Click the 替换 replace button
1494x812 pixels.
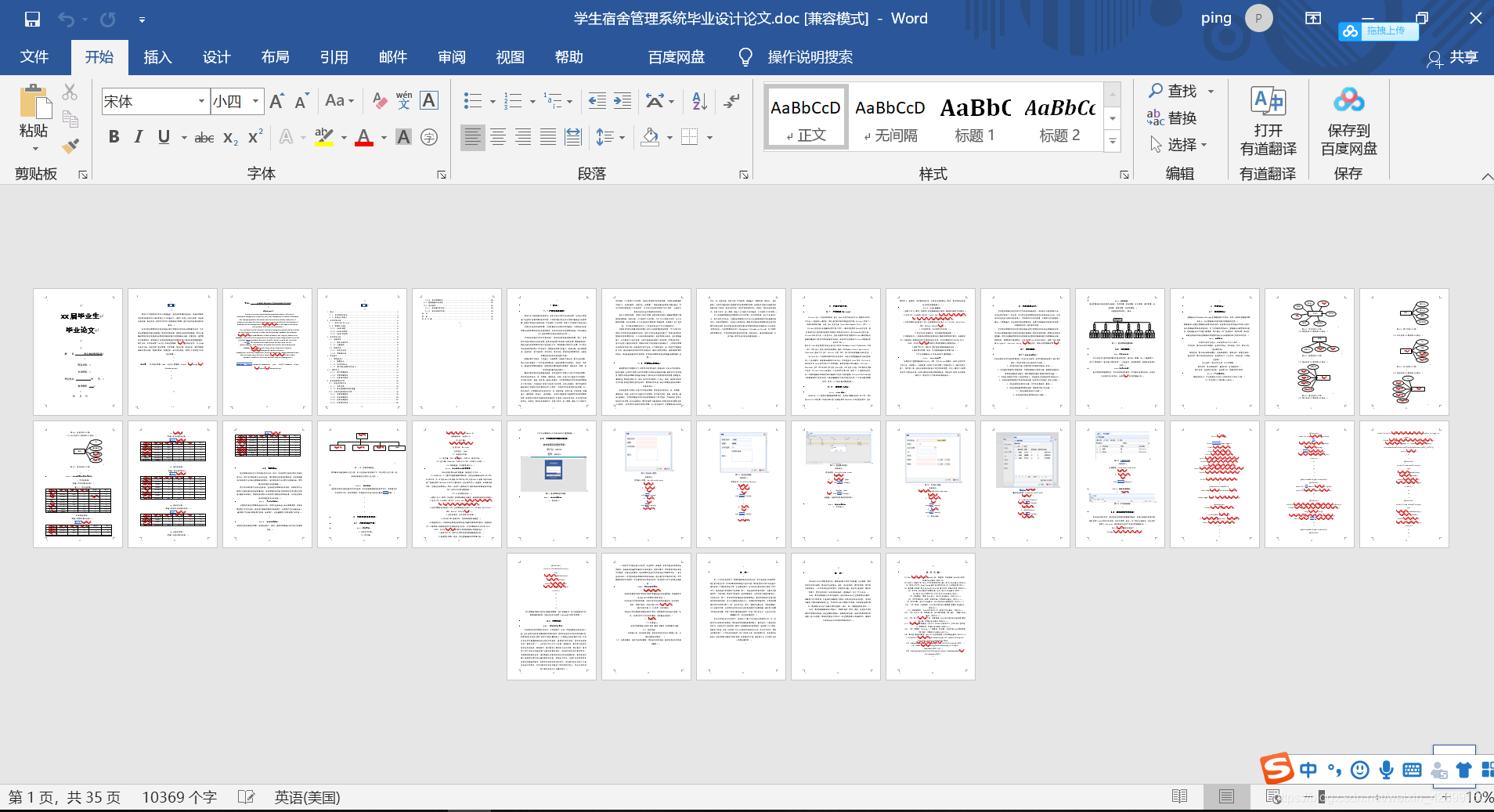[1172, 117]
